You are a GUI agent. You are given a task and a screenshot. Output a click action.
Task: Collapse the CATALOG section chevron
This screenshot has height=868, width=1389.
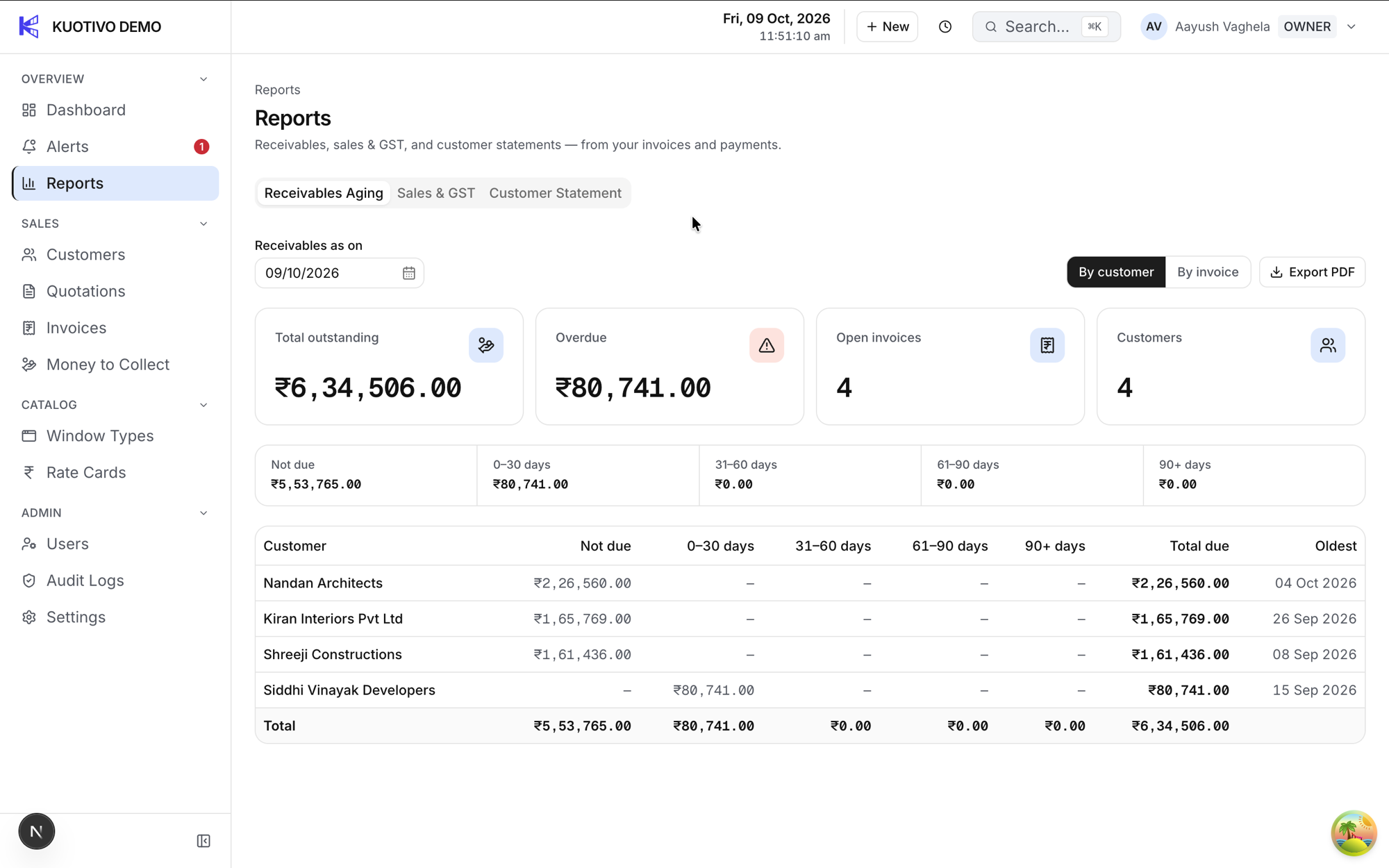203,405
